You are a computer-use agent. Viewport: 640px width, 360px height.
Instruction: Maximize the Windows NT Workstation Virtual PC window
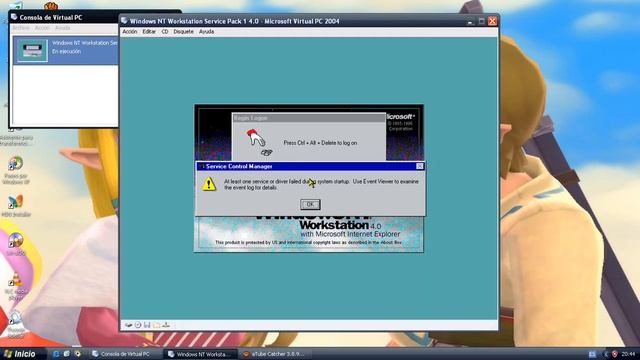[481, 21]
